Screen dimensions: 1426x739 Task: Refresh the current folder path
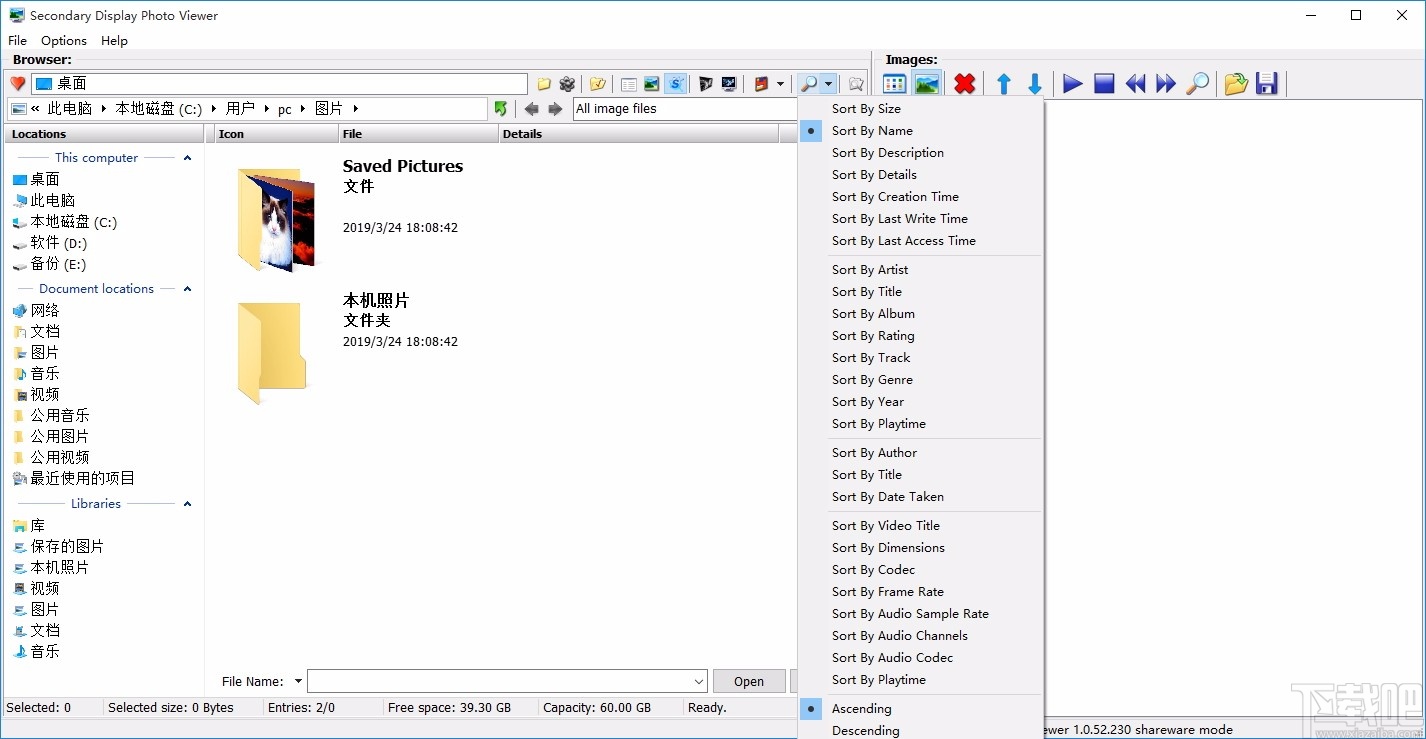pos(501,108)
